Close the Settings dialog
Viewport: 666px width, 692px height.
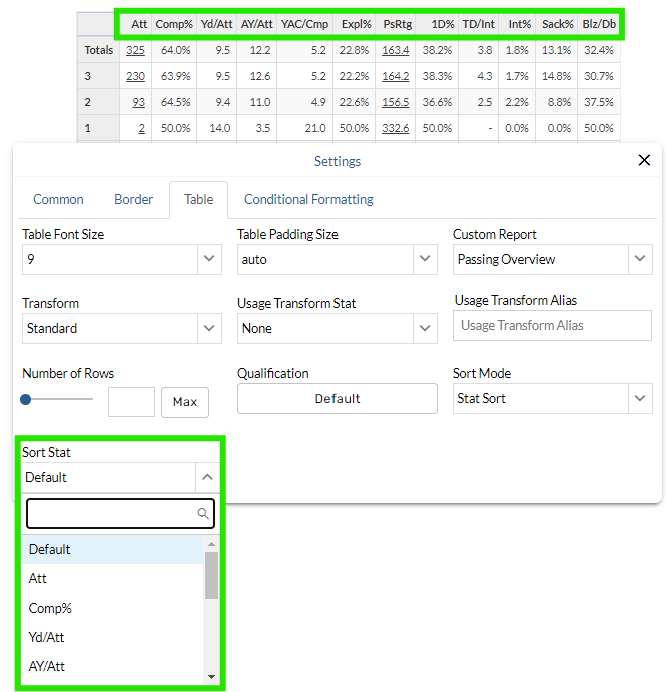tap(644, 160)
